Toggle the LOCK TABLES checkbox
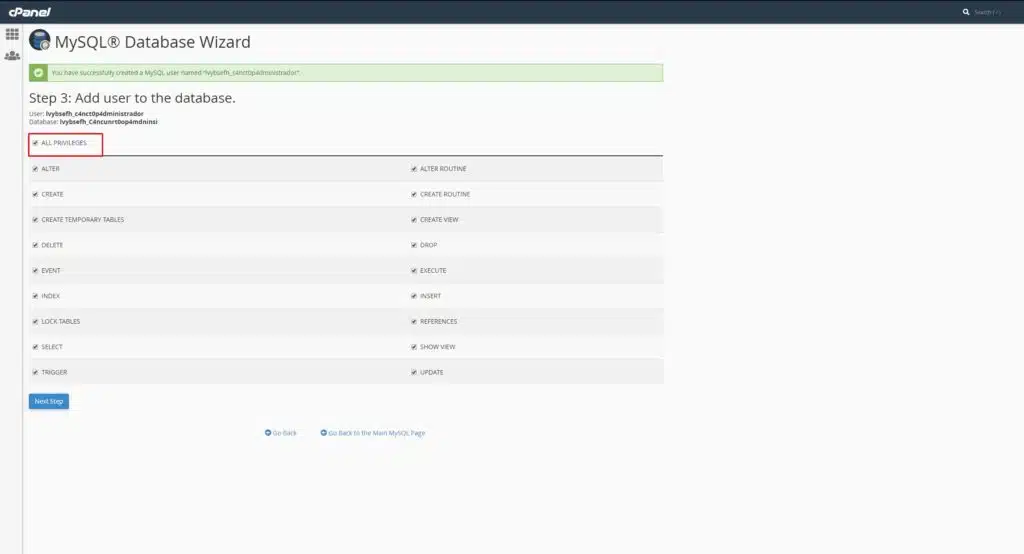 coord(35,321)
